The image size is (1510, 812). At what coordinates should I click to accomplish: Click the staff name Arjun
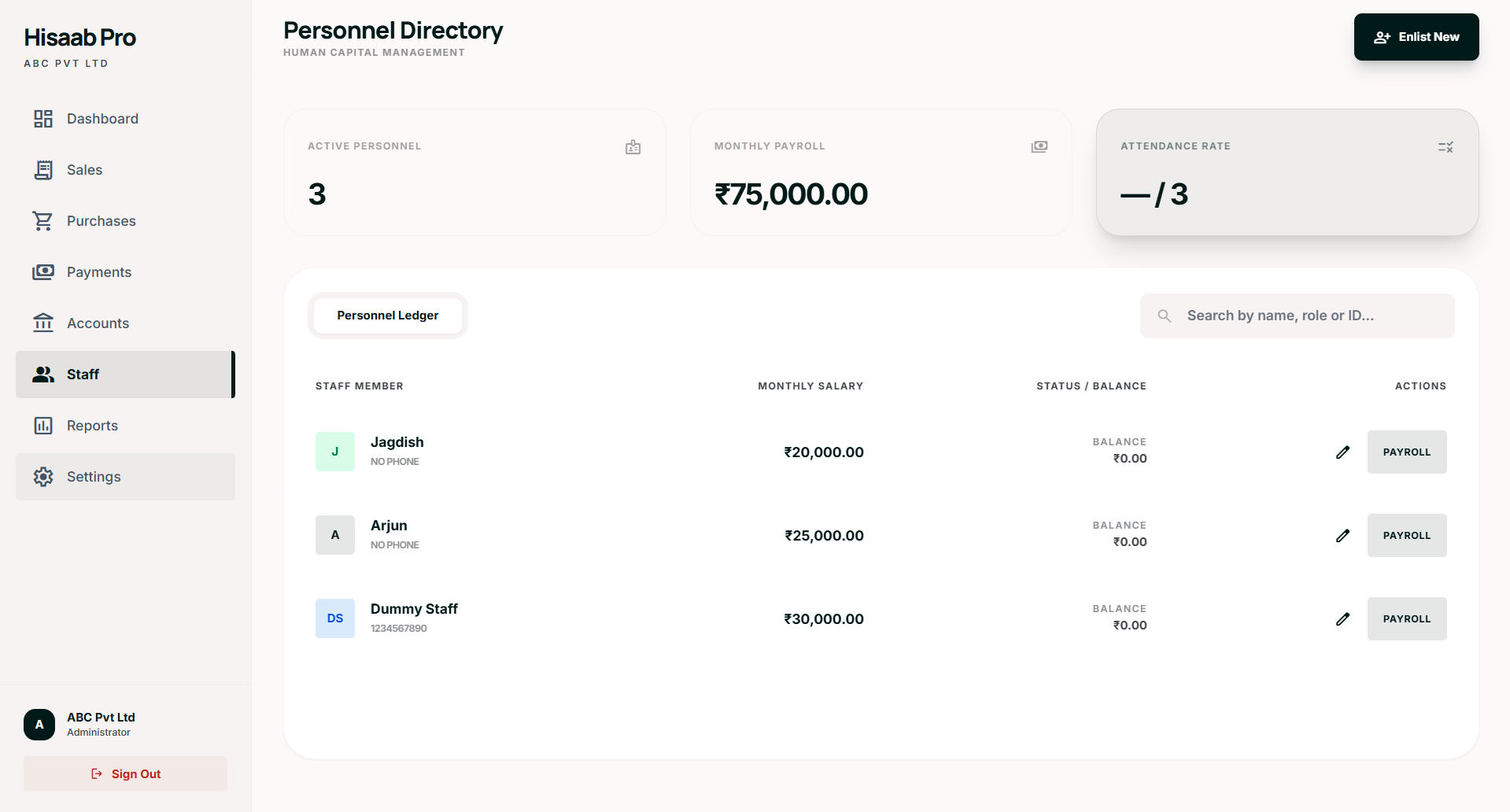[389, 526]
